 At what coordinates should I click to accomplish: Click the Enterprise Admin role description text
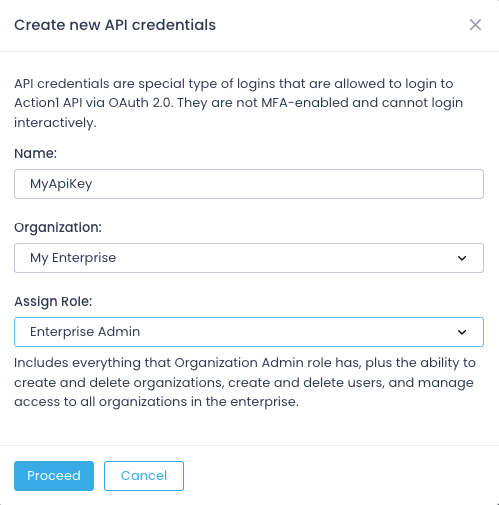(245, 382)
